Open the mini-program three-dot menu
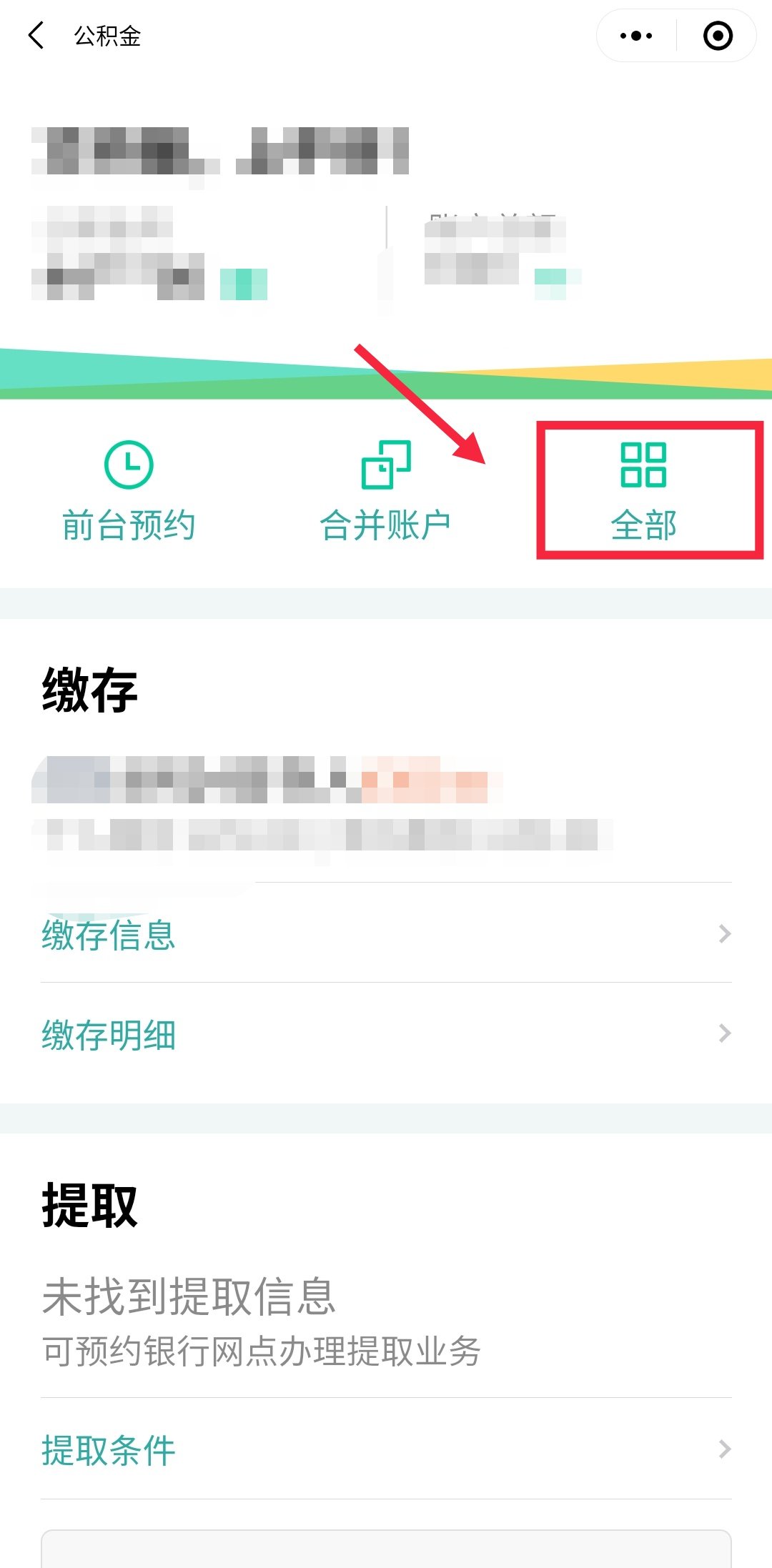 pos(636,36)
